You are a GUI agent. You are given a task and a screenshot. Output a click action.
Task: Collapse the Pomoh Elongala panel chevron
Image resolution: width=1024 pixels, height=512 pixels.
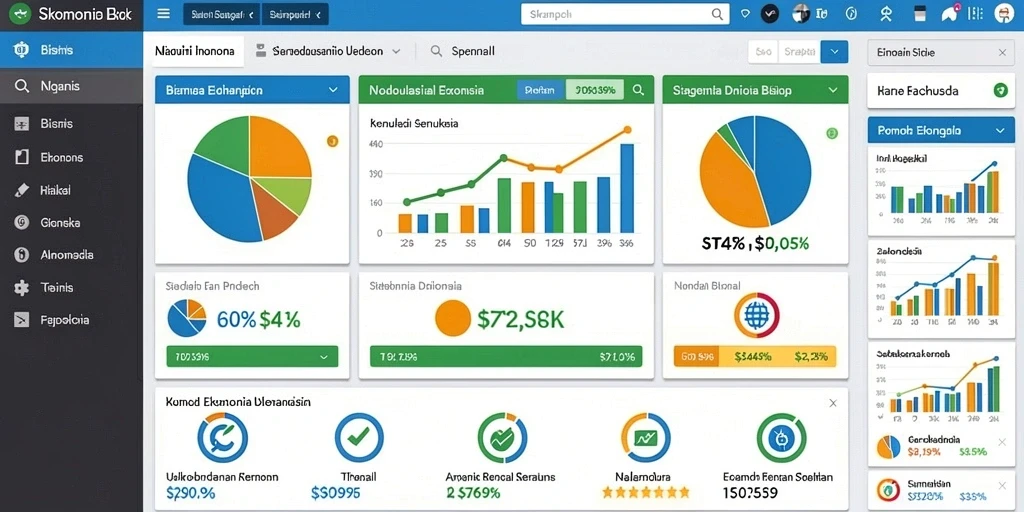(1000, 131)
